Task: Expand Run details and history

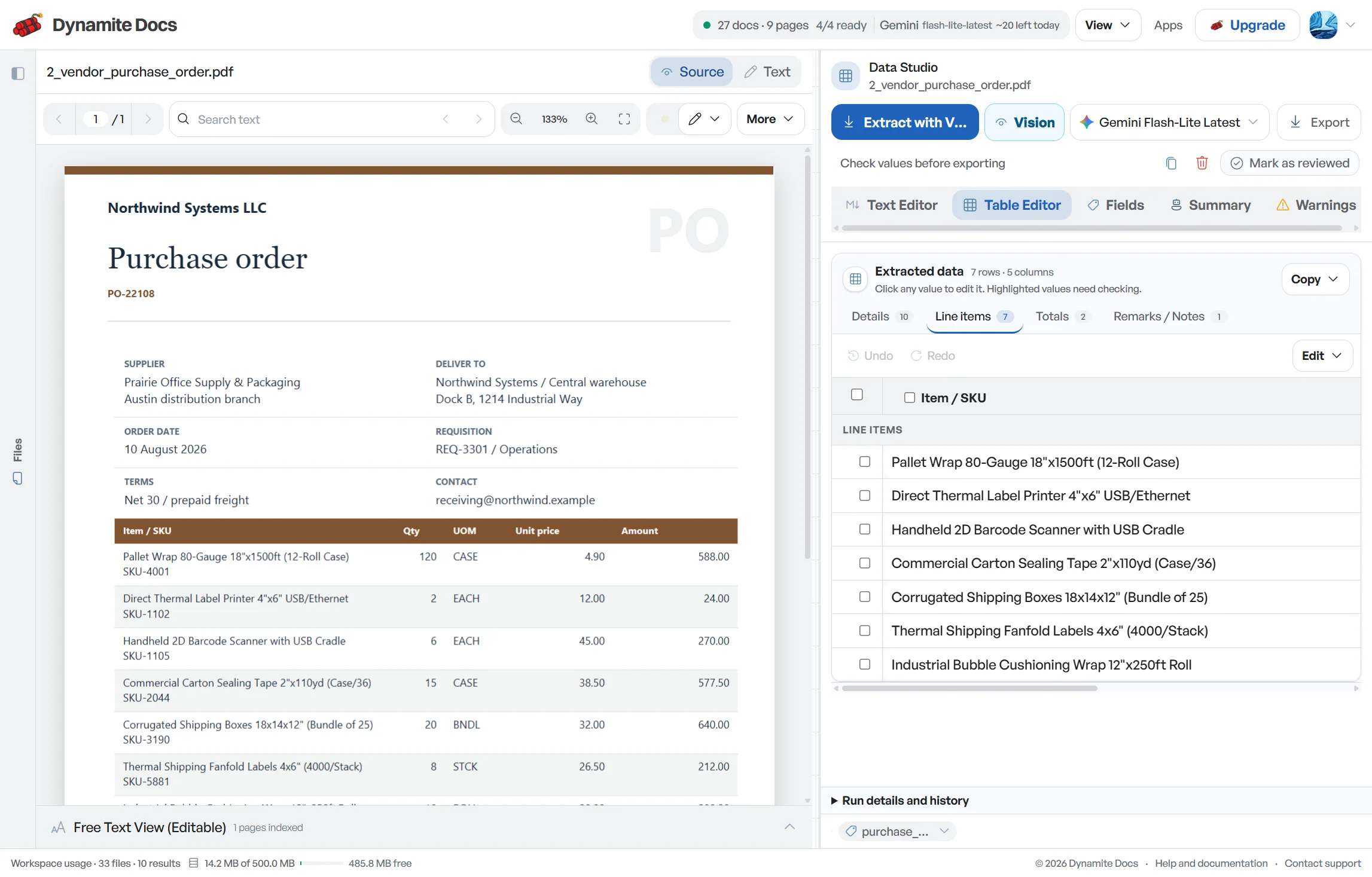Action: point(900,800)
